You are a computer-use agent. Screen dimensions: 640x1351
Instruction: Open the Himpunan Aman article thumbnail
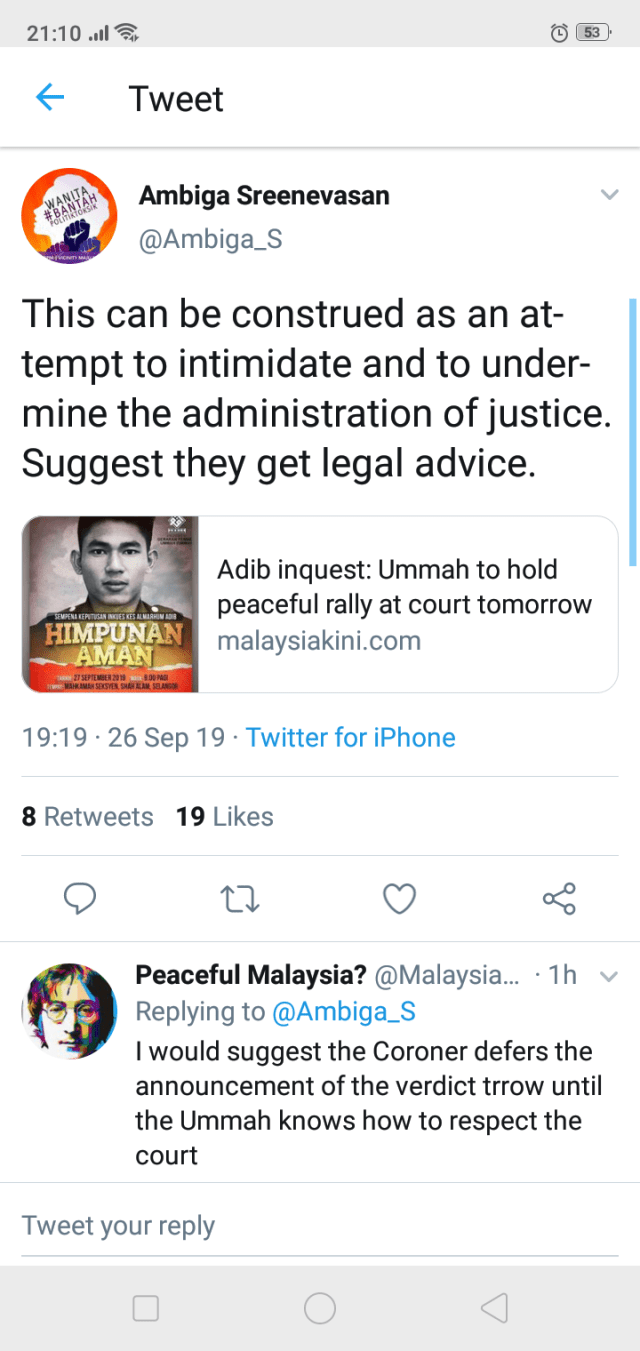(111, 604)
